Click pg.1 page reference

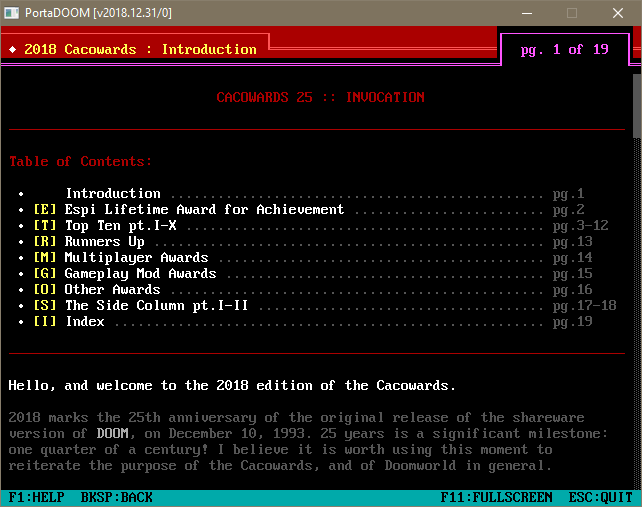point(569,194)
